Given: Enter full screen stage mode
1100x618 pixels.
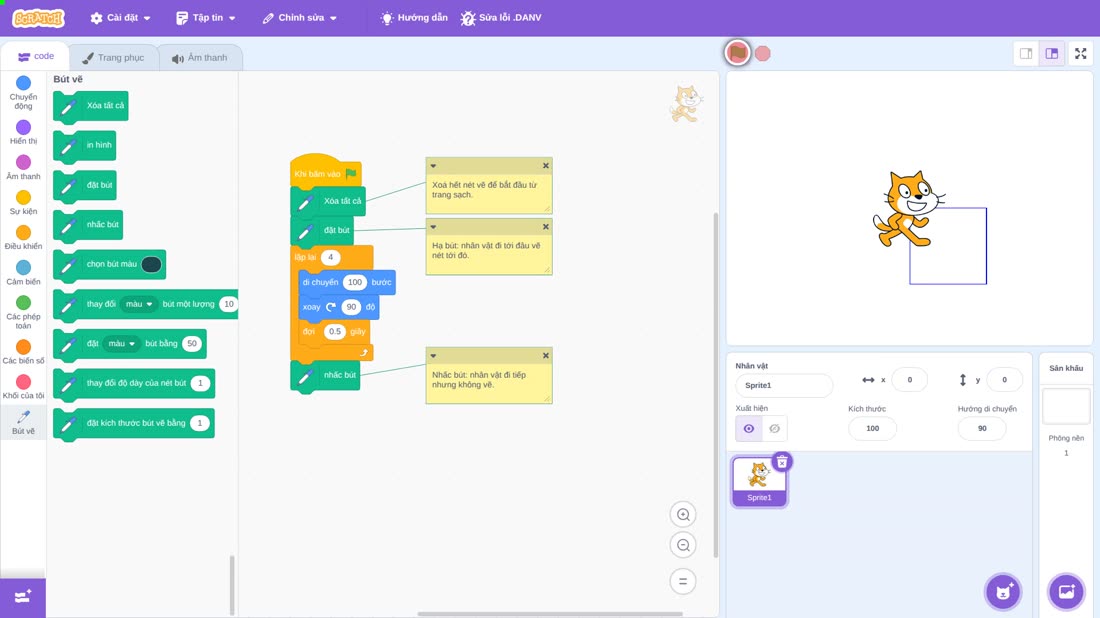Looking at the screenshot, I should click(1080, 53).
